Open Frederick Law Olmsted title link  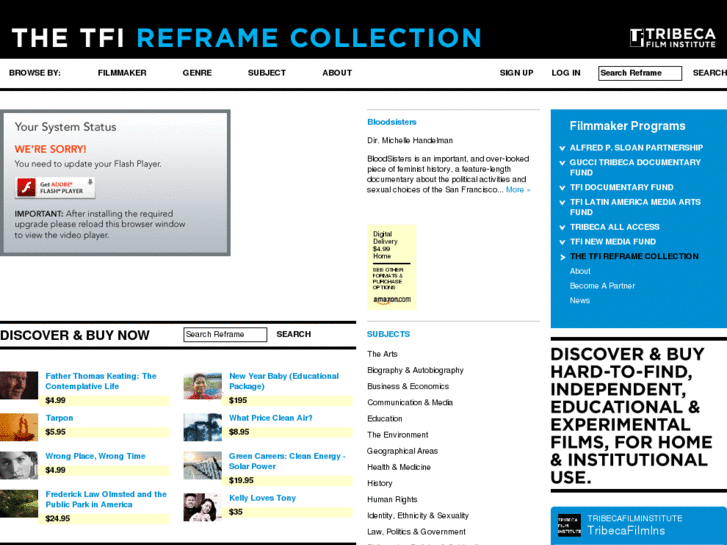[x=106, y=500]
